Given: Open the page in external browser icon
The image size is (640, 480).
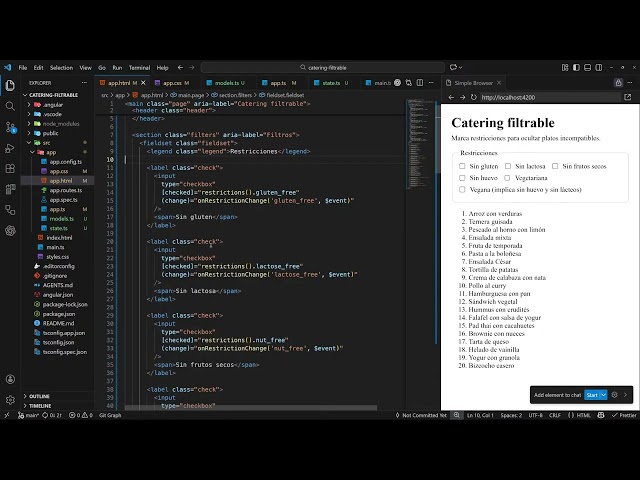Looking at the screenshot, I should (627, 97).
